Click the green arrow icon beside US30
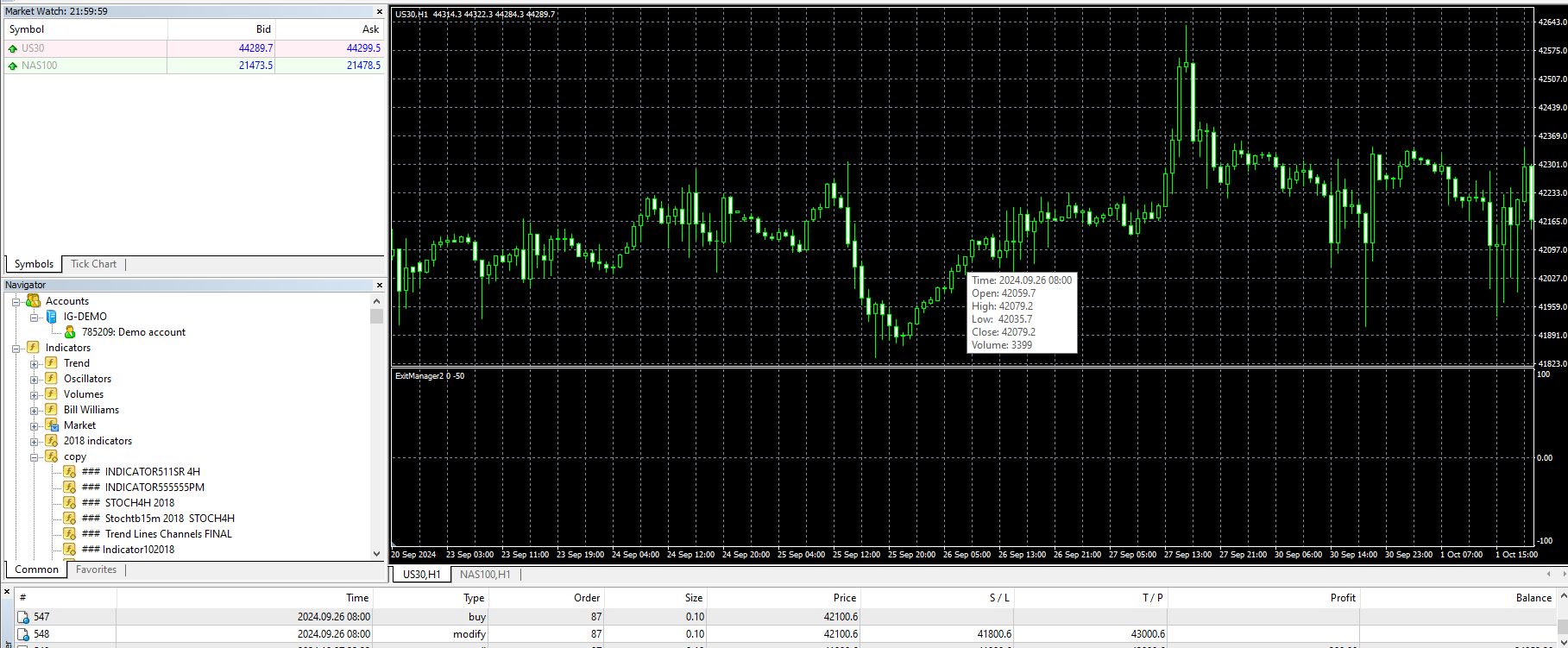This screenshot has width=1568, height=648. coord(13,49)
